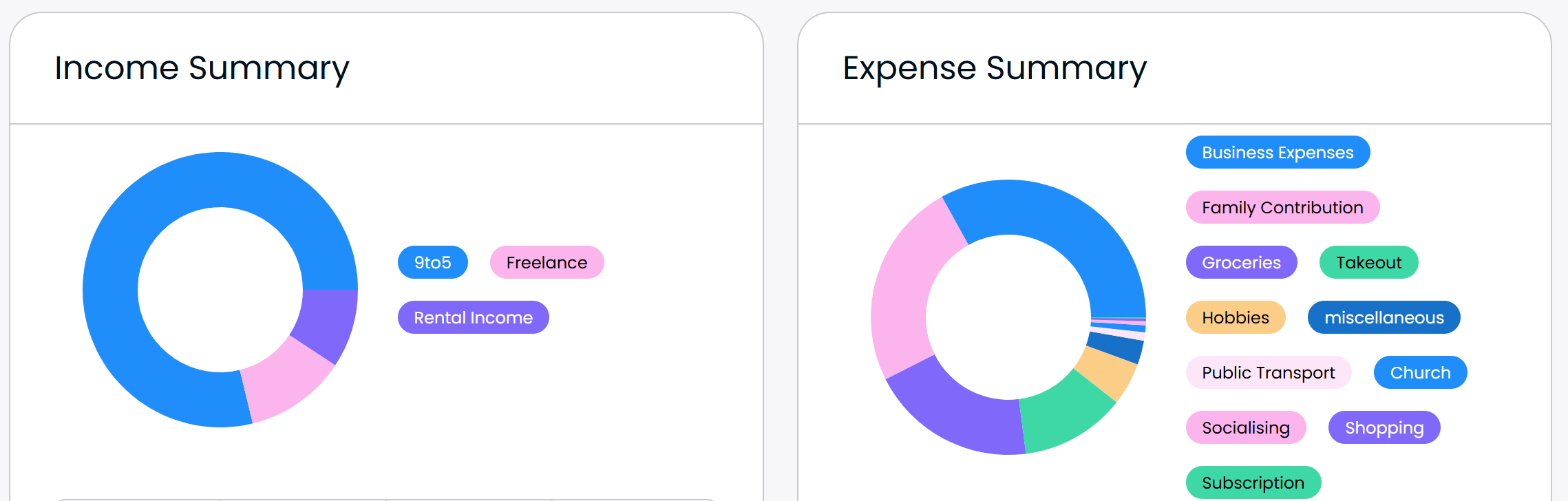Click the miscellaneous legend tag

[1384, 317]
